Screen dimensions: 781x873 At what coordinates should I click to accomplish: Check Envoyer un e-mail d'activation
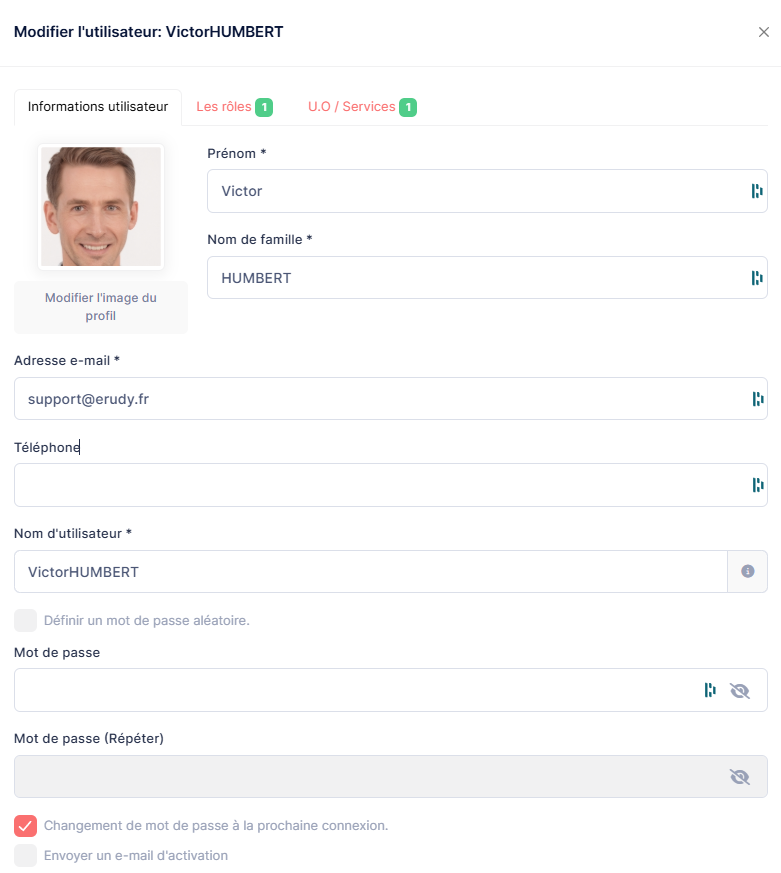pos(25,856)
